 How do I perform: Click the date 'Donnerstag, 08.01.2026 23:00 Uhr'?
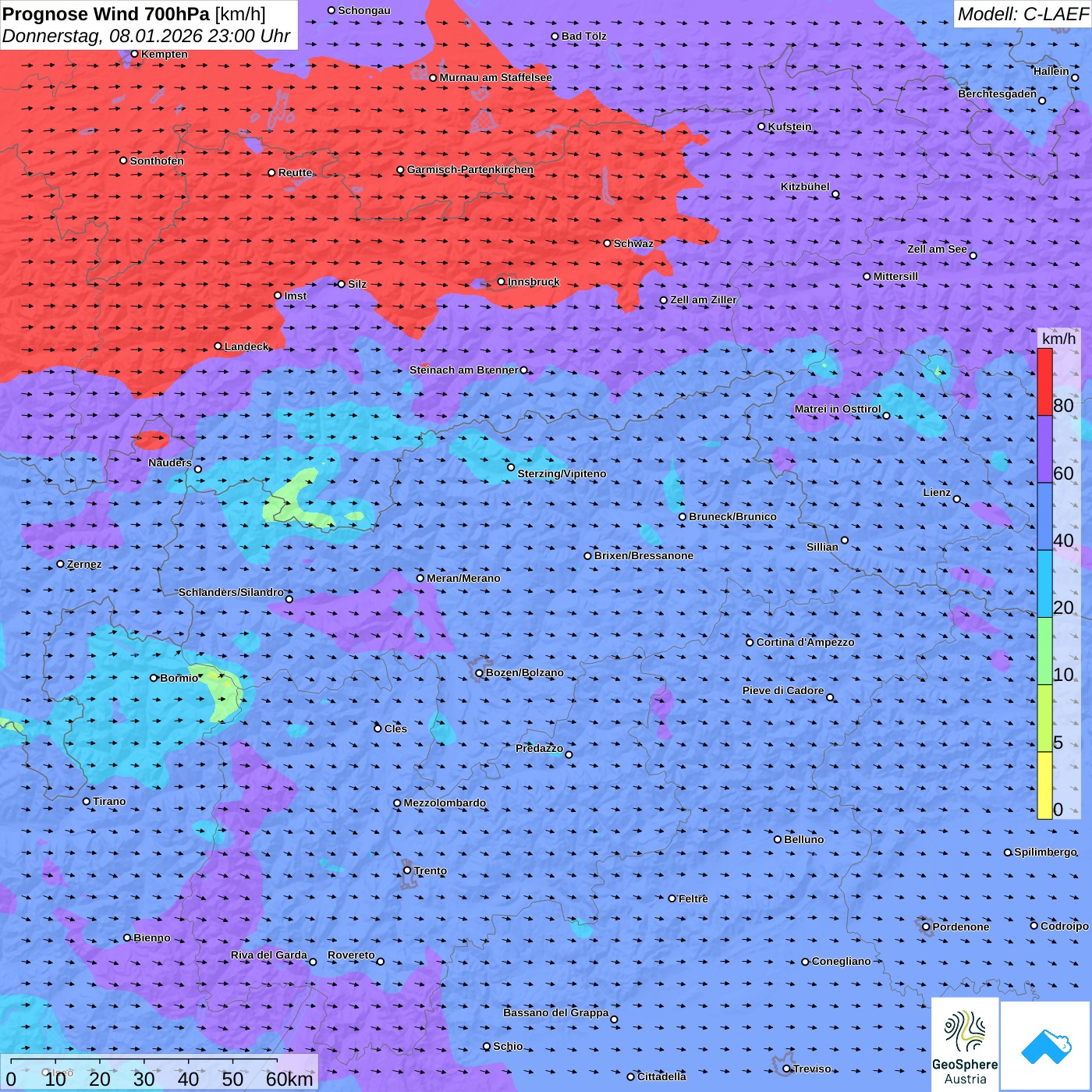point(147,36)
